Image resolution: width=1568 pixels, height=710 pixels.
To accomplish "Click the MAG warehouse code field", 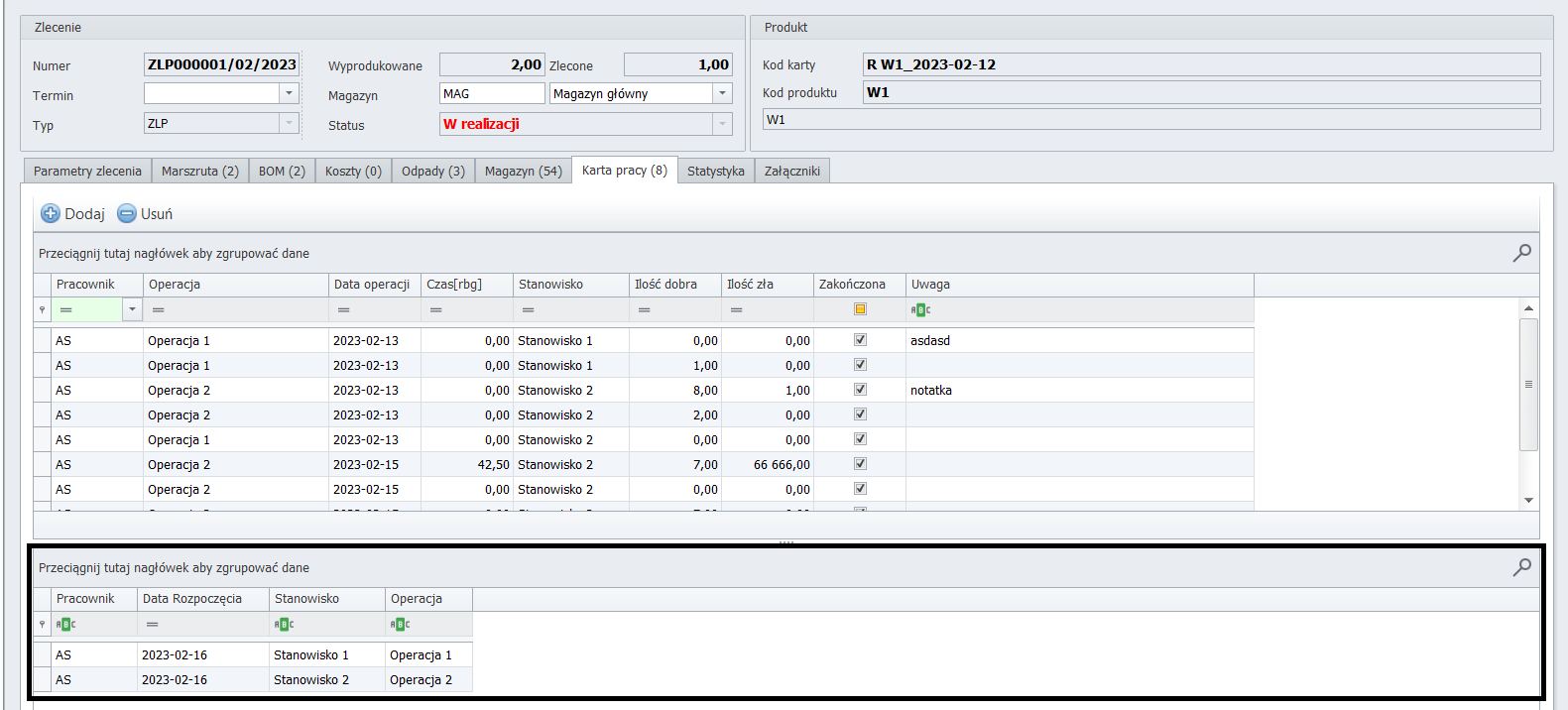I will pyautogui.click(x=492, y=93).
